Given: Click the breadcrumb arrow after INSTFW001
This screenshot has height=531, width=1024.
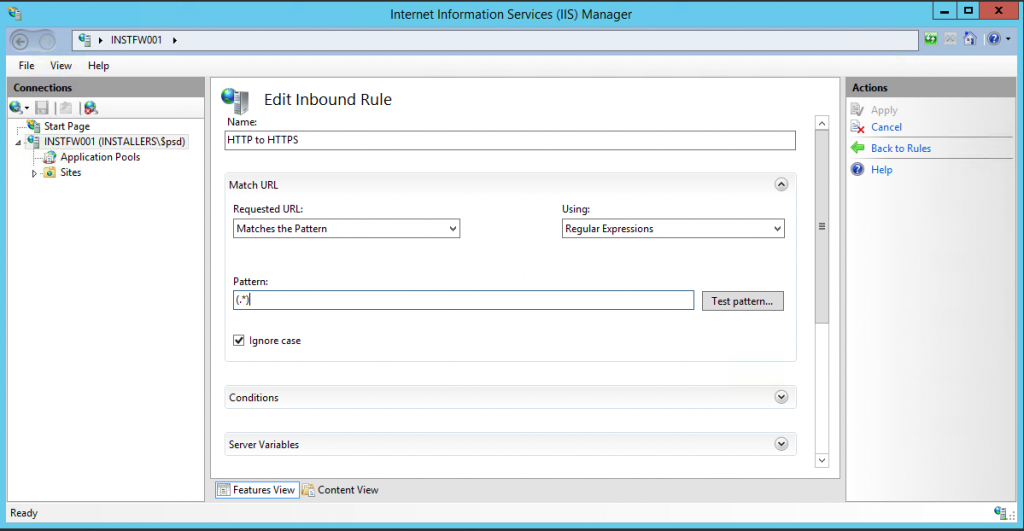Looking at the screenshot, I should [x=174, y=40].
